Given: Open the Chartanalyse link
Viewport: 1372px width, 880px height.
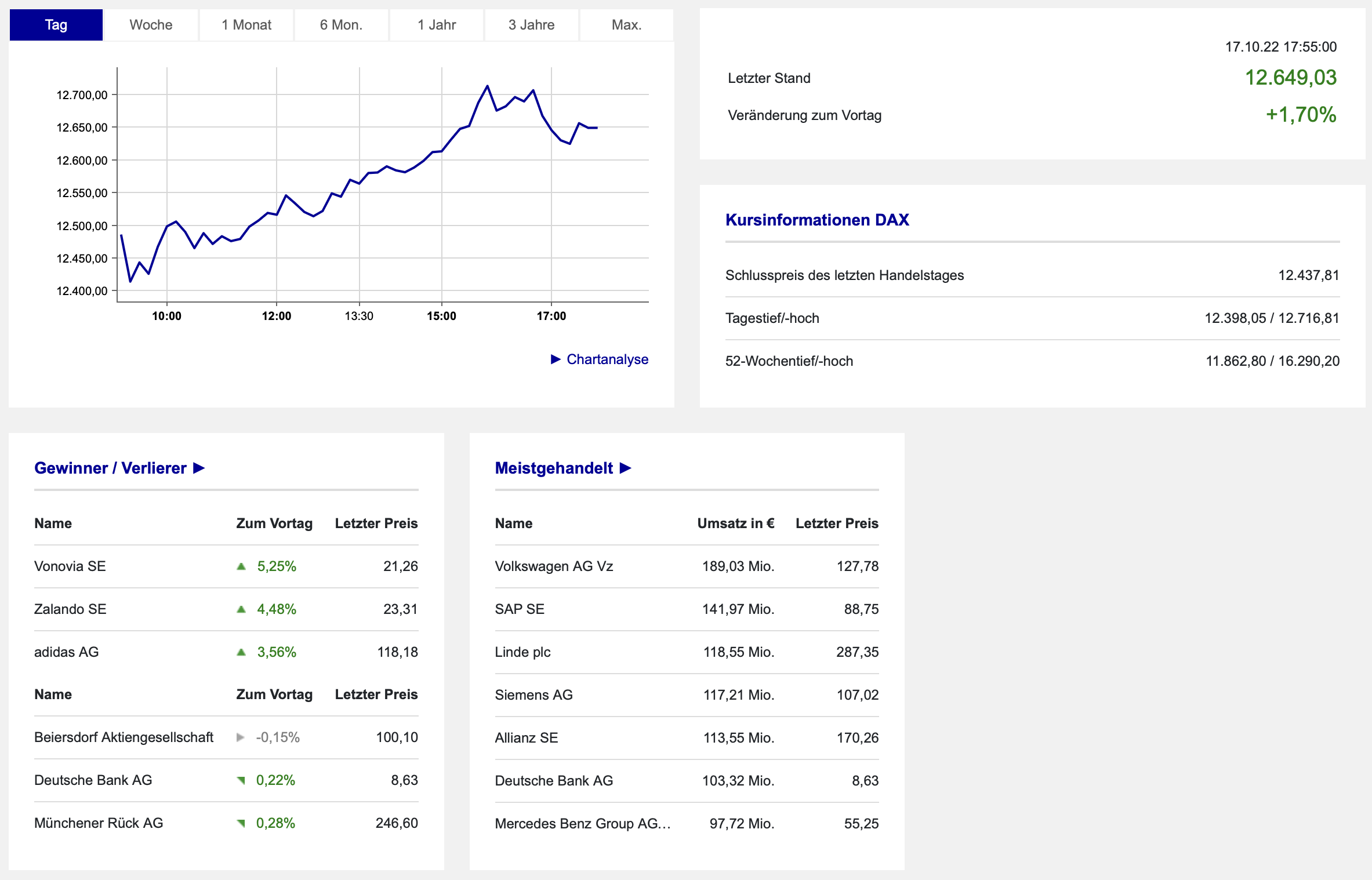Looking at the screenshot, I should (x=607, y=359).
